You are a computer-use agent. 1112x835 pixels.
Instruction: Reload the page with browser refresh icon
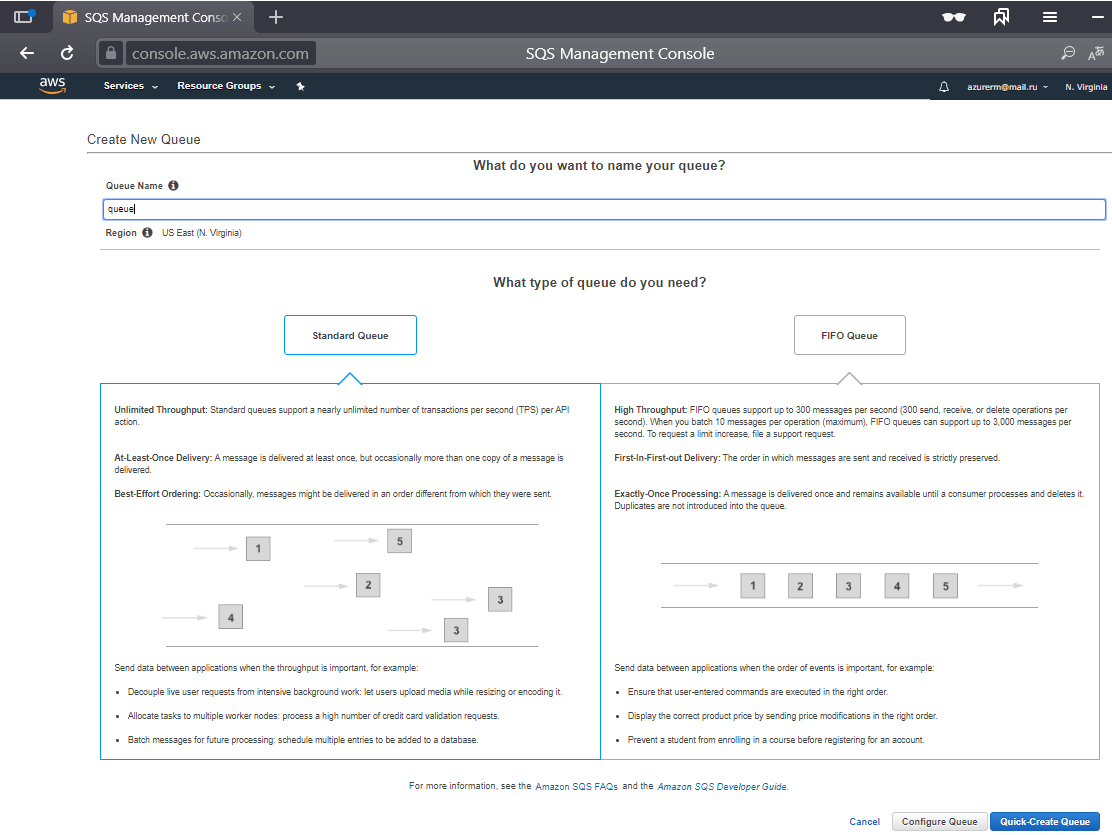click(x=67, y=53)
